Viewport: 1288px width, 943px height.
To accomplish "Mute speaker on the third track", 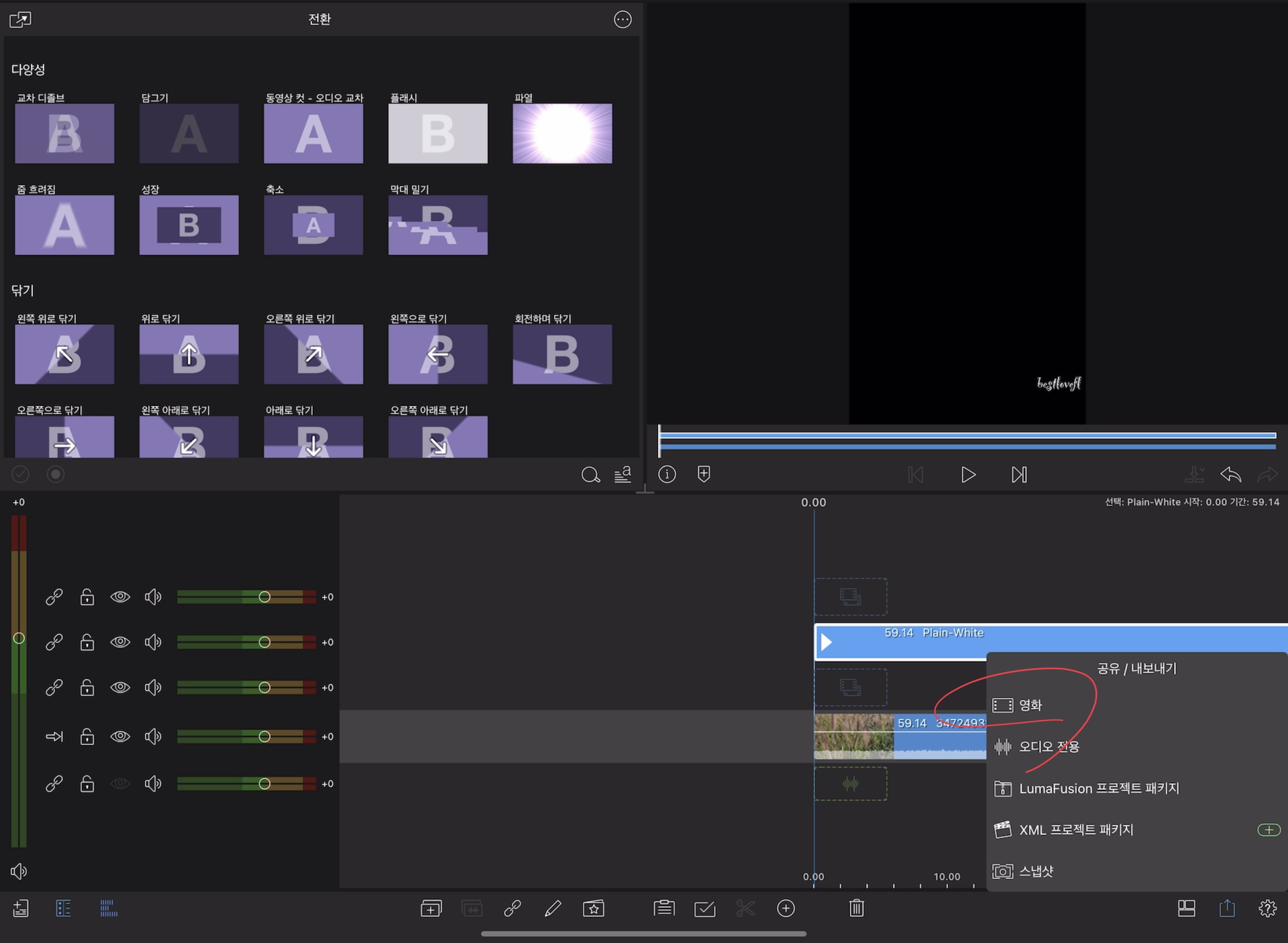I will click(x=152, y=687).
